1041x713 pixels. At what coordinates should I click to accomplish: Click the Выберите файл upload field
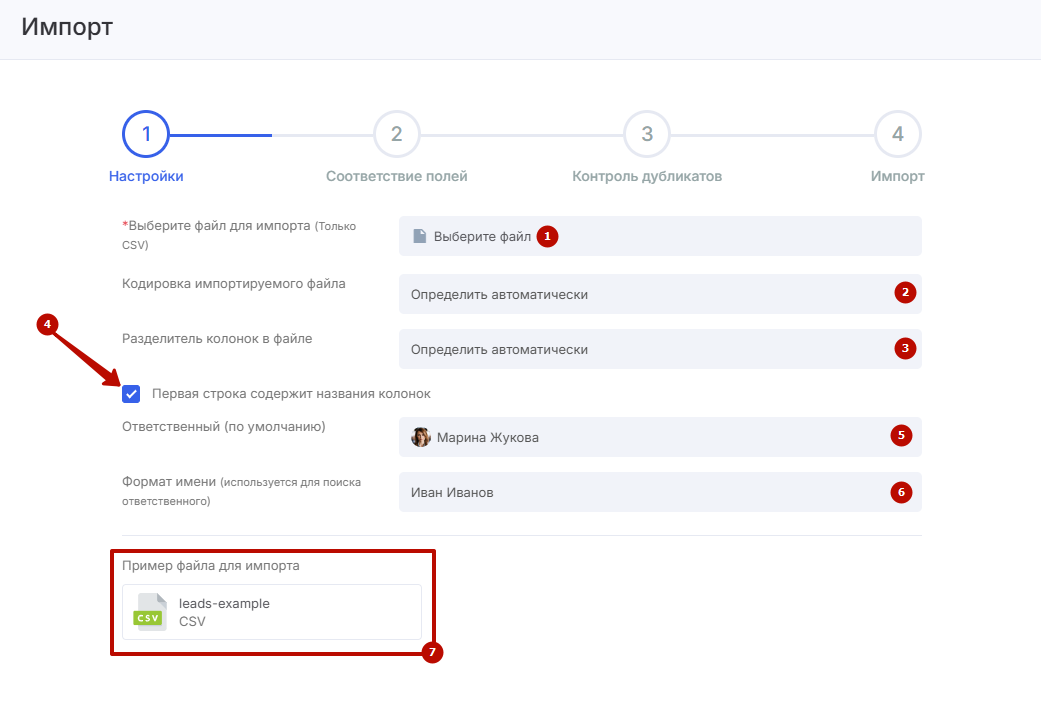pyautogui.click(x=660, y=237)
